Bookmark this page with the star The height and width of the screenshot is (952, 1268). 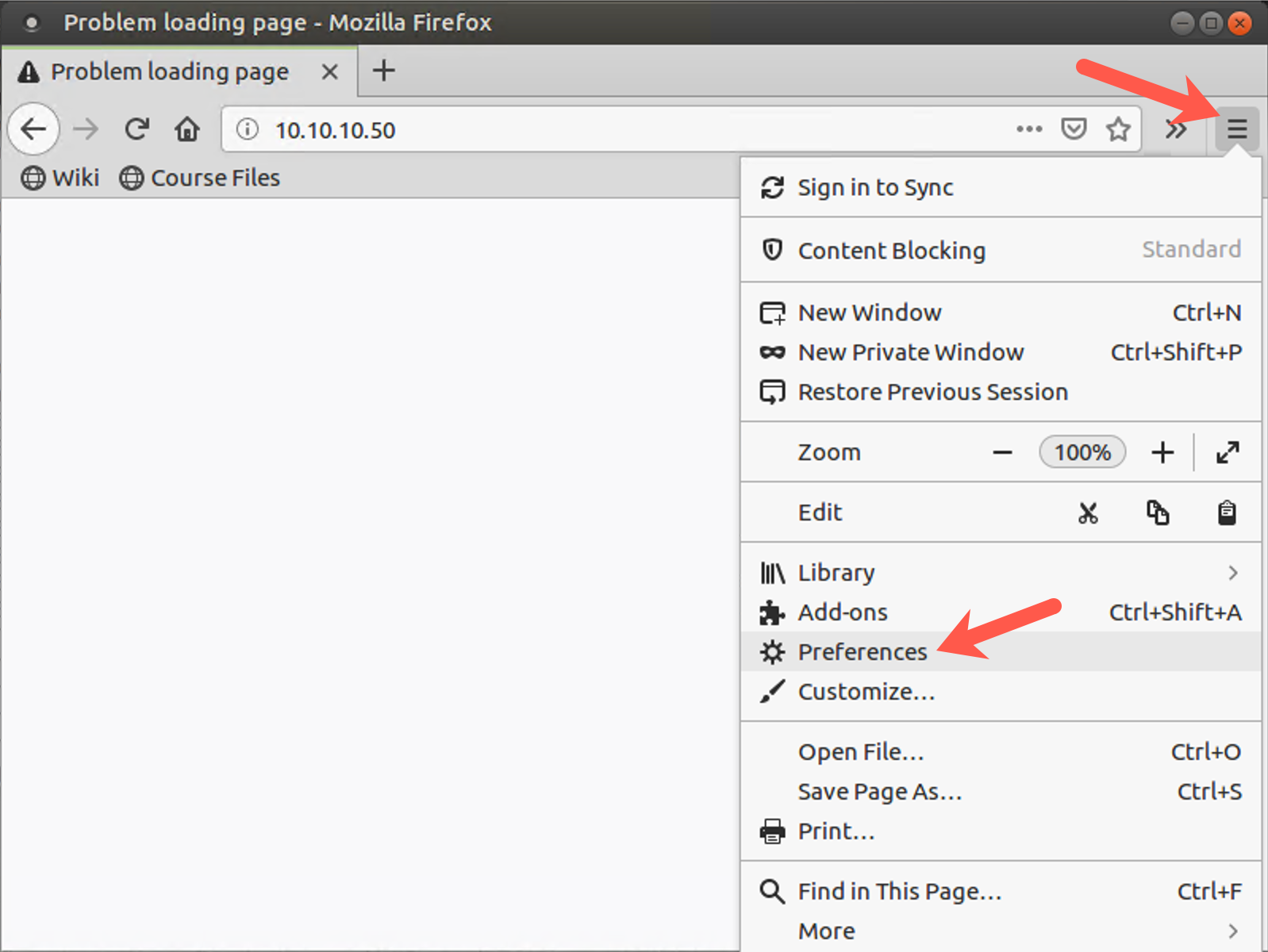click(1118, 129)
